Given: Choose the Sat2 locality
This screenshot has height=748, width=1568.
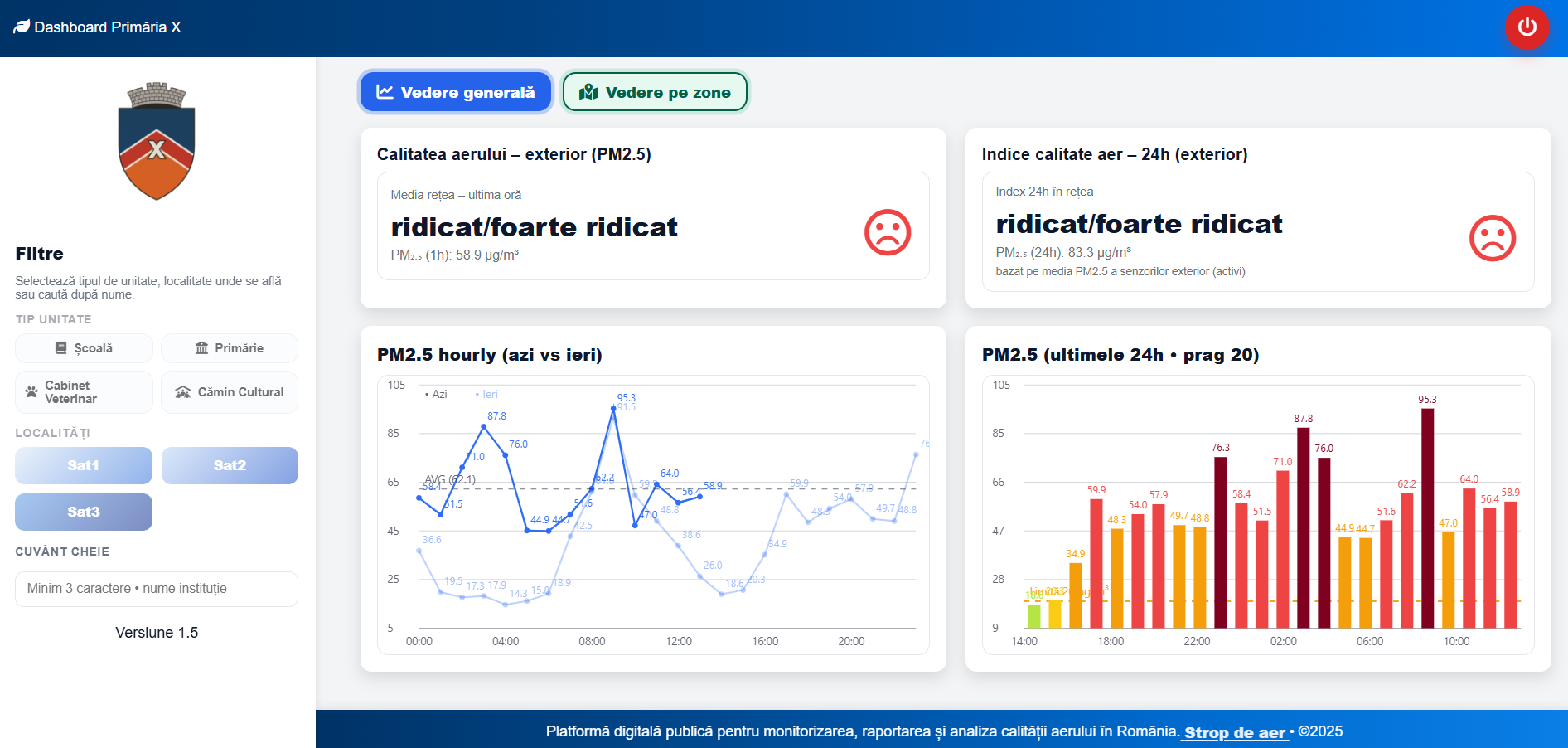Looking at the screenshot, I should click(230, 465).
